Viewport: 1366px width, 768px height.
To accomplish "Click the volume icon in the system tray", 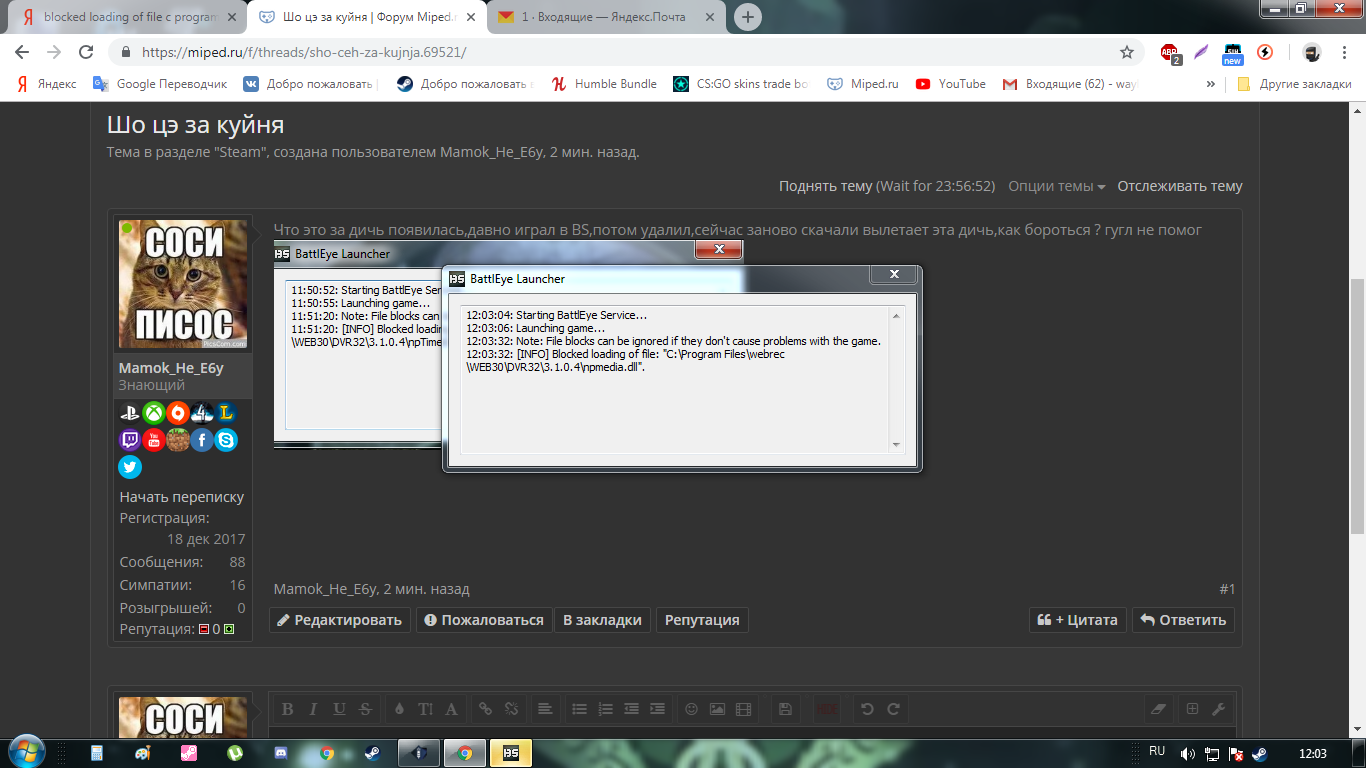I will click(x=1188, y=753).
